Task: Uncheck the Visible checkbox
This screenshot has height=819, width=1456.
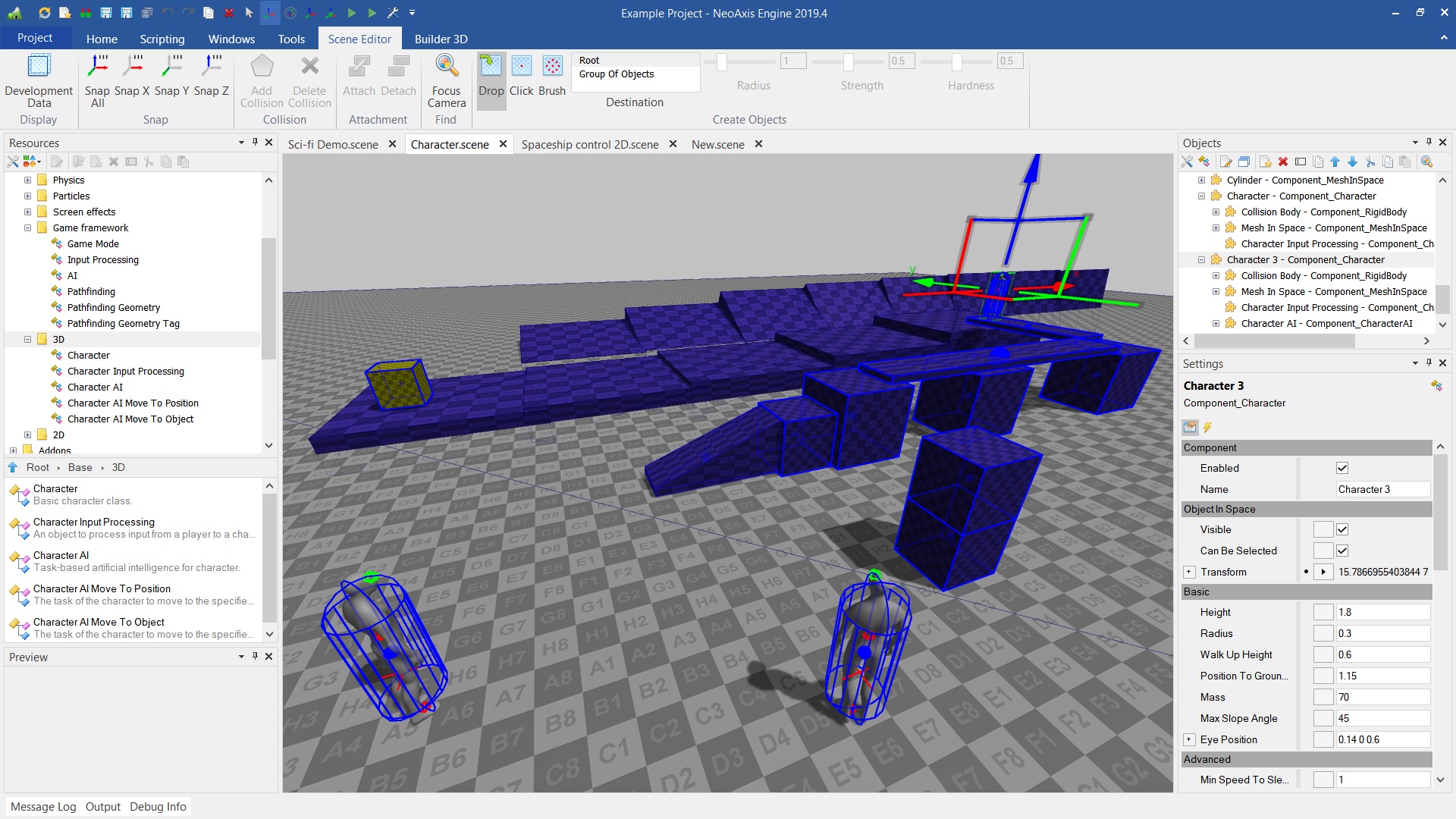Action: point(1342,529)
